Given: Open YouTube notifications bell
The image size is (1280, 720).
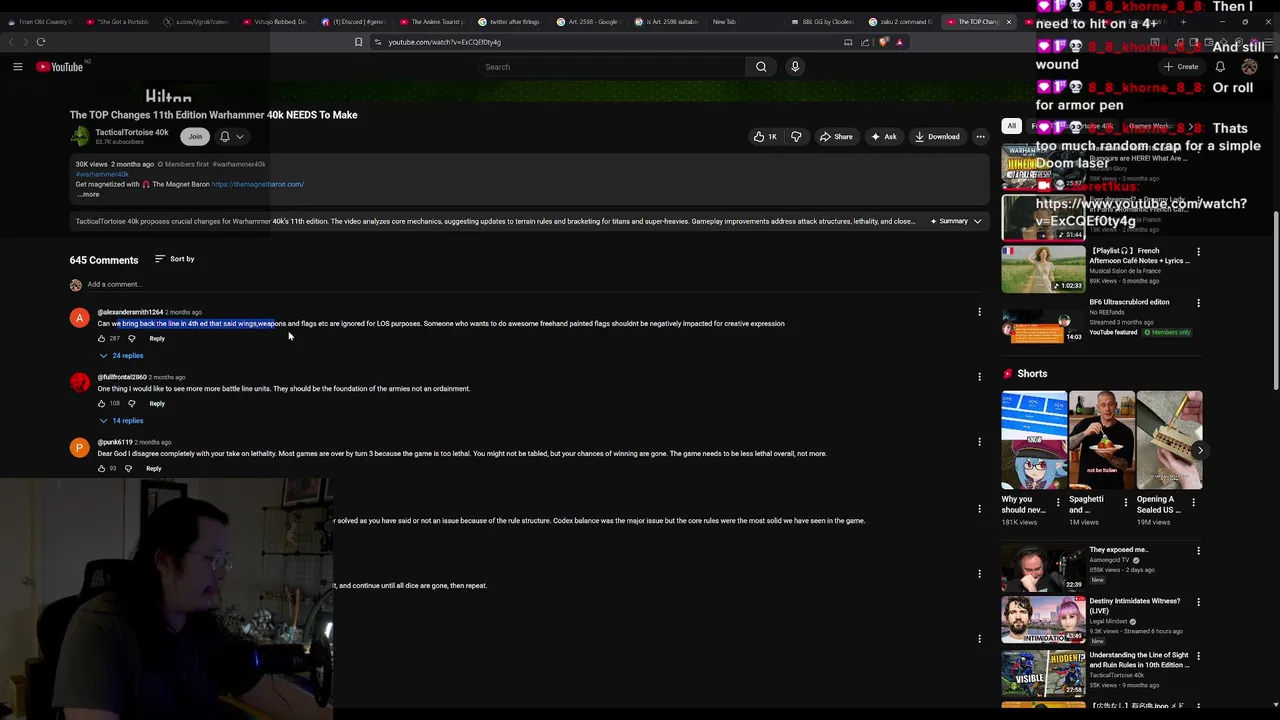Looking at the screenshot, I should click(x=1220, y=67).
